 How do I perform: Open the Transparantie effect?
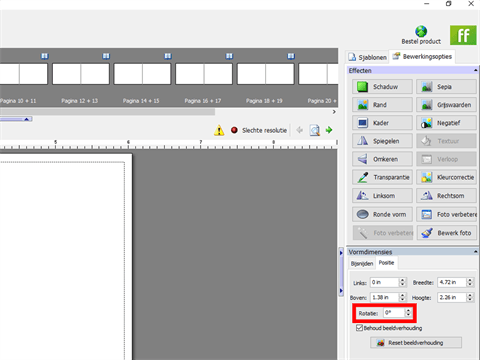[382, 177]
